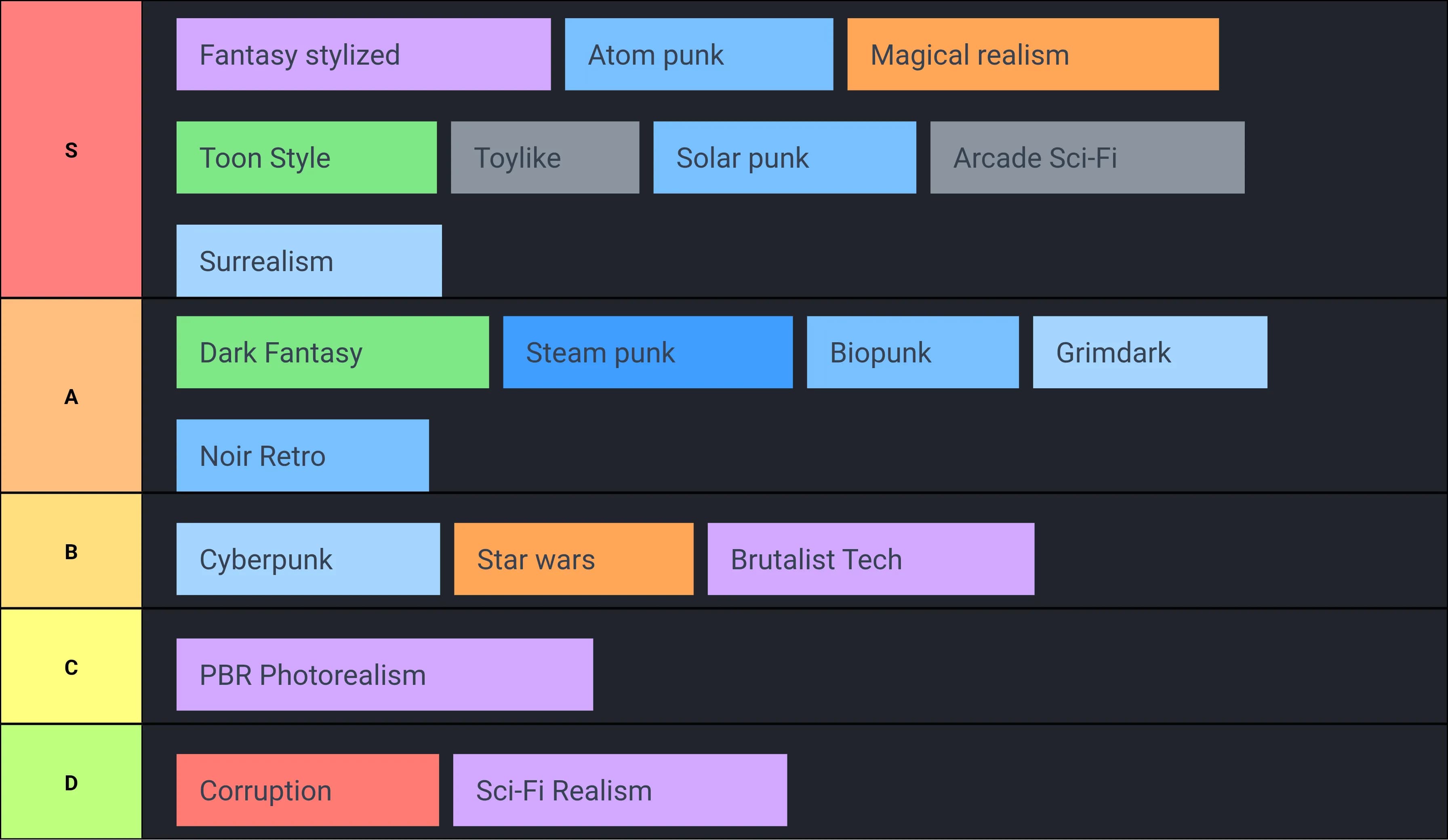Click the D tier label

click(71, 783)
